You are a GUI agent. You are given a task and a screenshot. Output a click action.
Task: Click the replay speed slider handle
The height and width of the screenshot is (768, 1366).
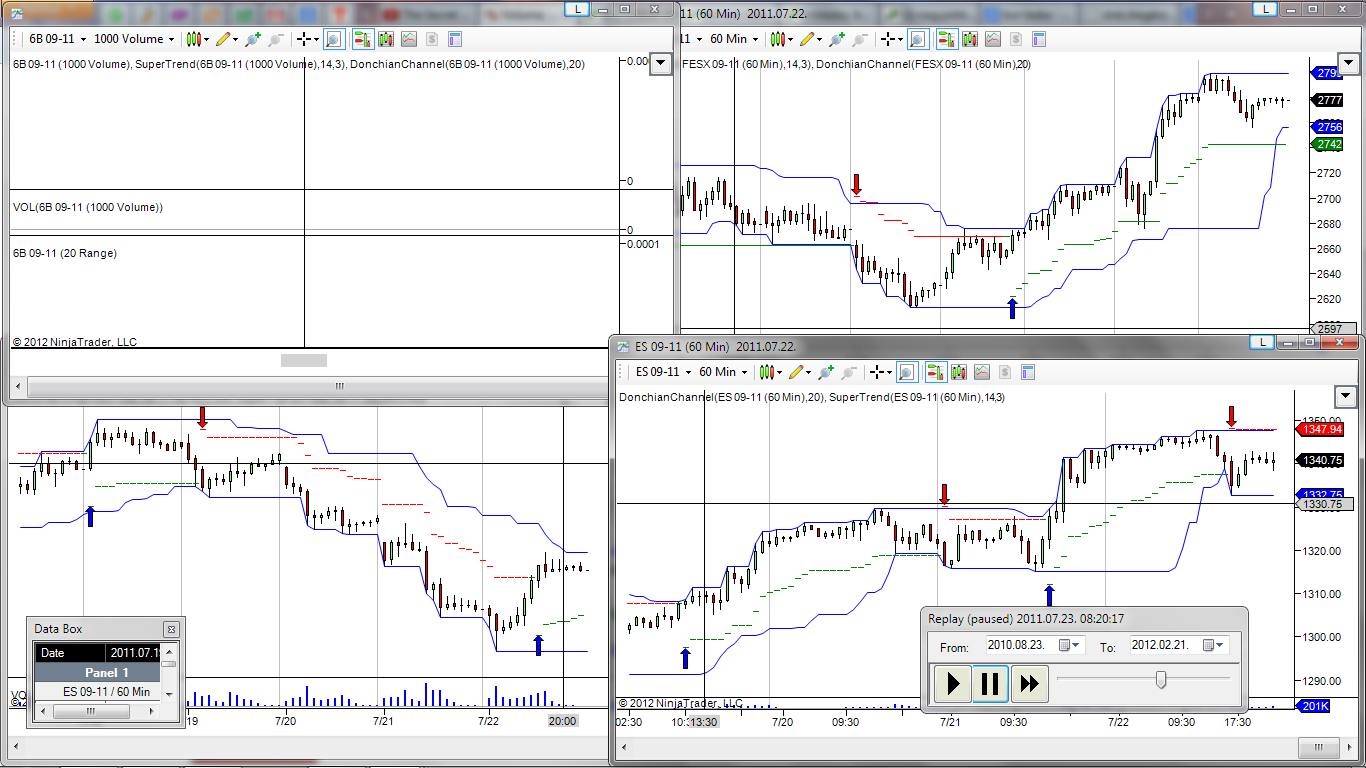click(x=1161, y=680)
